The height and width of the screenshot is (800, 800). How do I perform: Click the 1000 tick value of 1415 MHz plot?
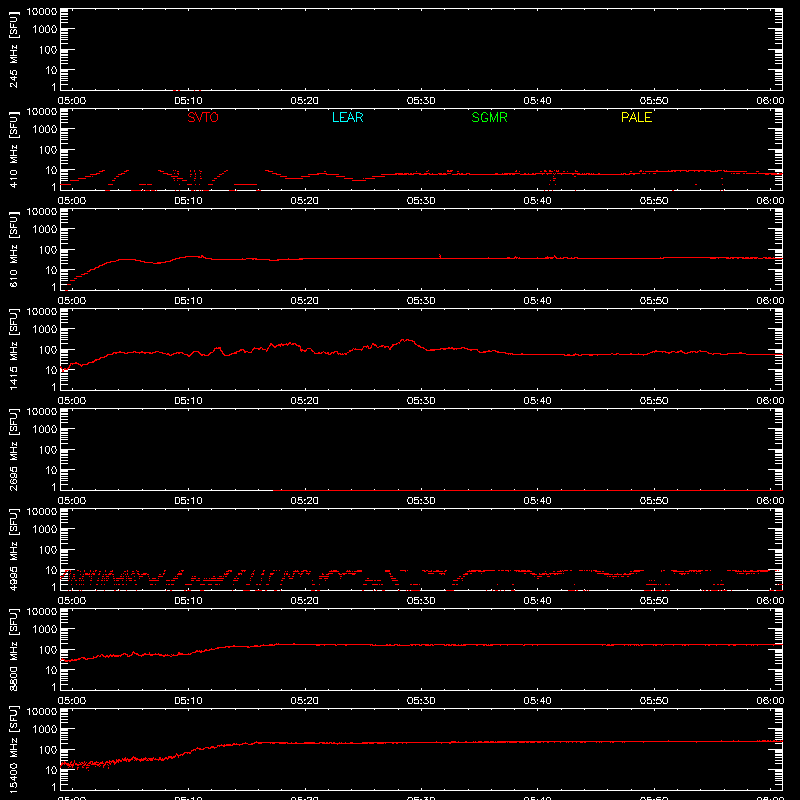click(x=45, y=330)
